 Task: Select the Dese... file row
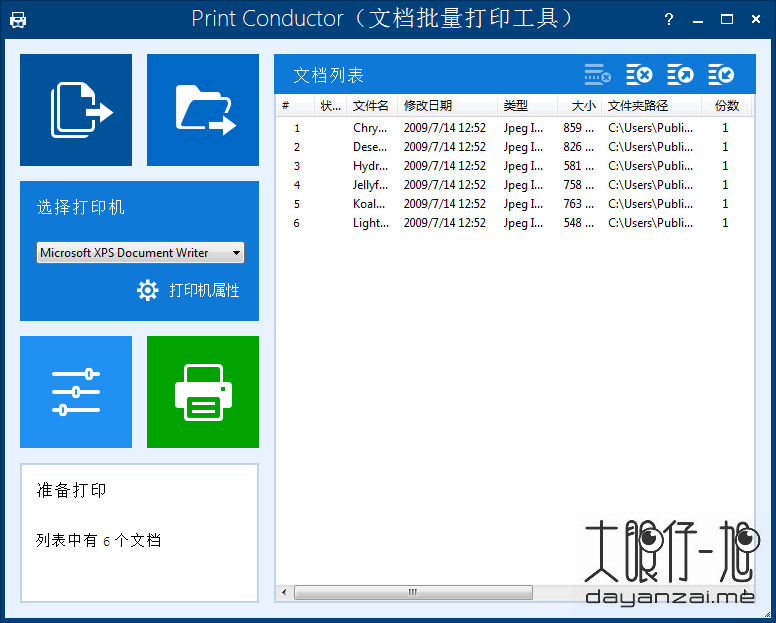click(514, 147)
